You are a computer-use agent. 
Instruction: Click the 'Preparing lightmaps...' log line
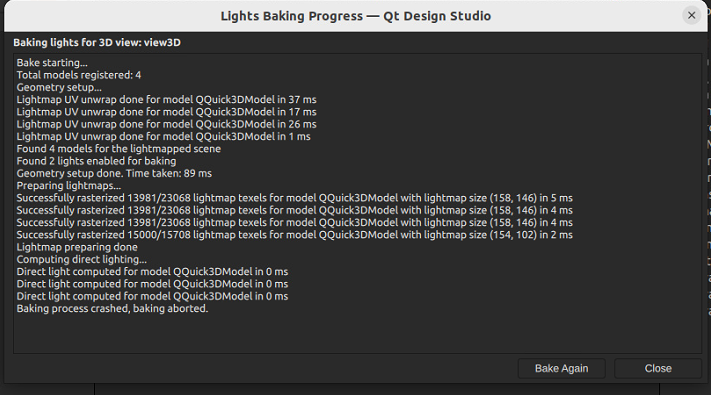pyautogui.click(x=69, y=185)
